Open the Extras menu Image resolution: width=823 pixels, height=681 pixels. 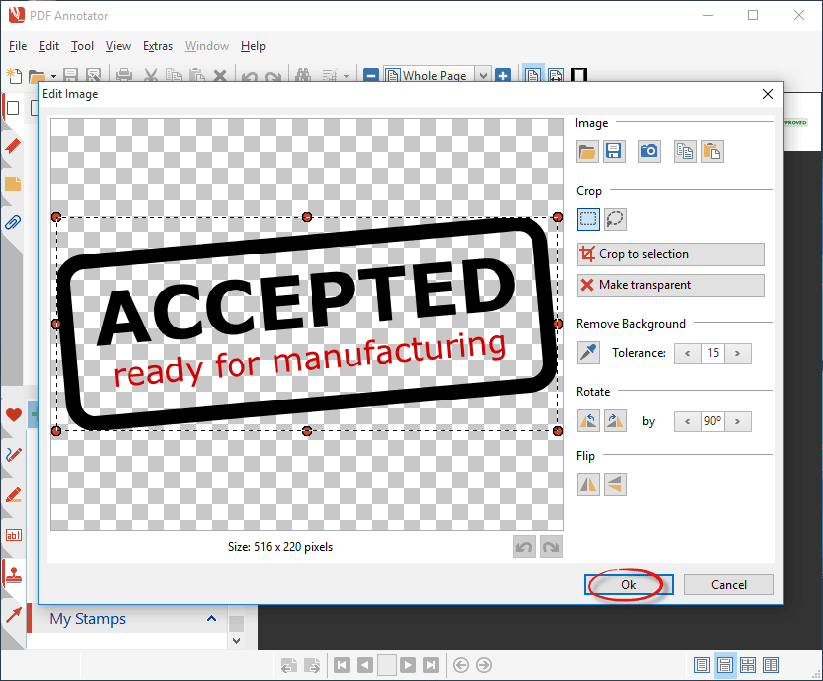pyautogui.click(x=157, y=46)
